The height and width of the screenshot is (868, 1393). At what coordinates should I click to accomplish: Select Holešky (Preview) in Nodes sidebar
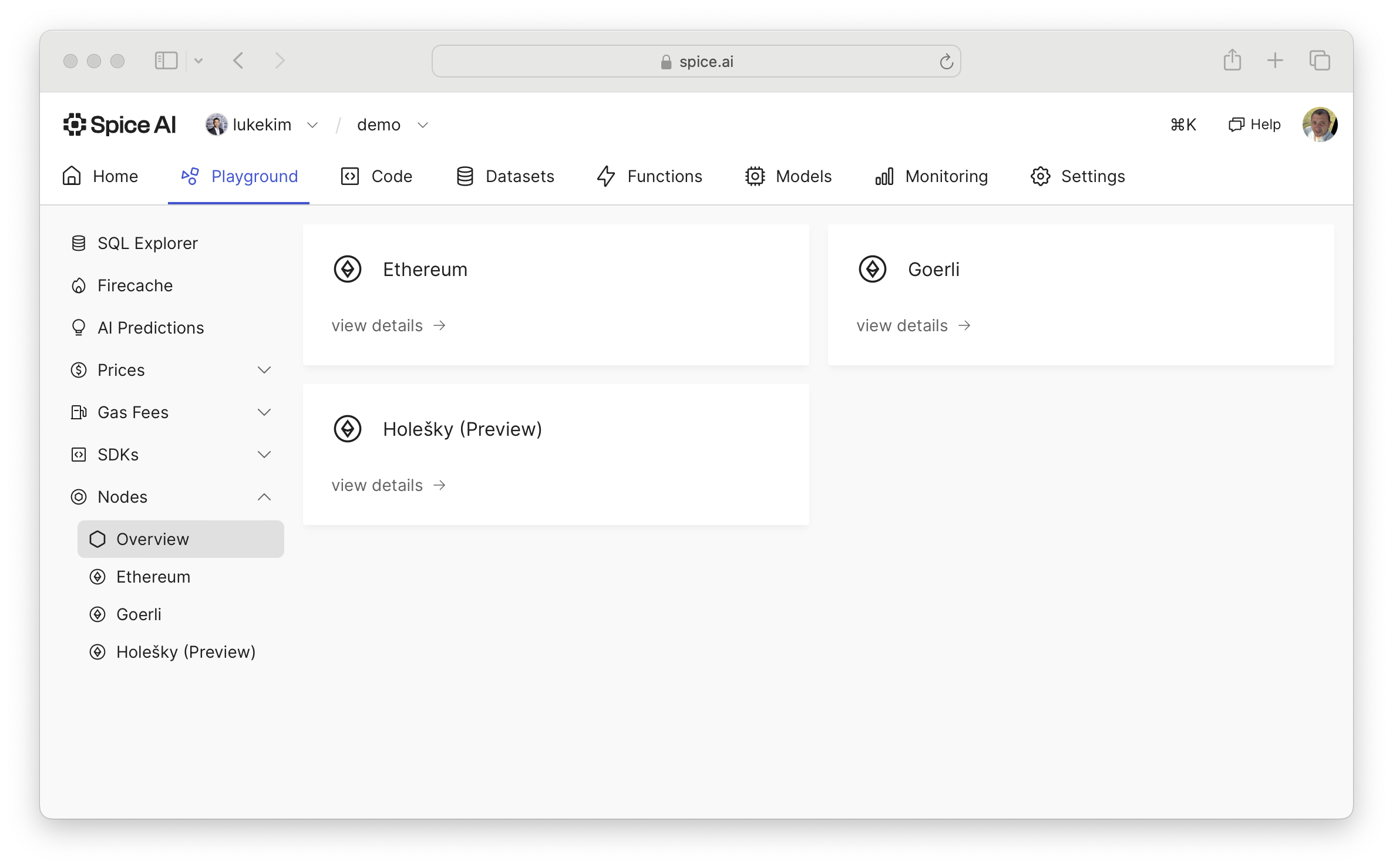tap(186, 652)
